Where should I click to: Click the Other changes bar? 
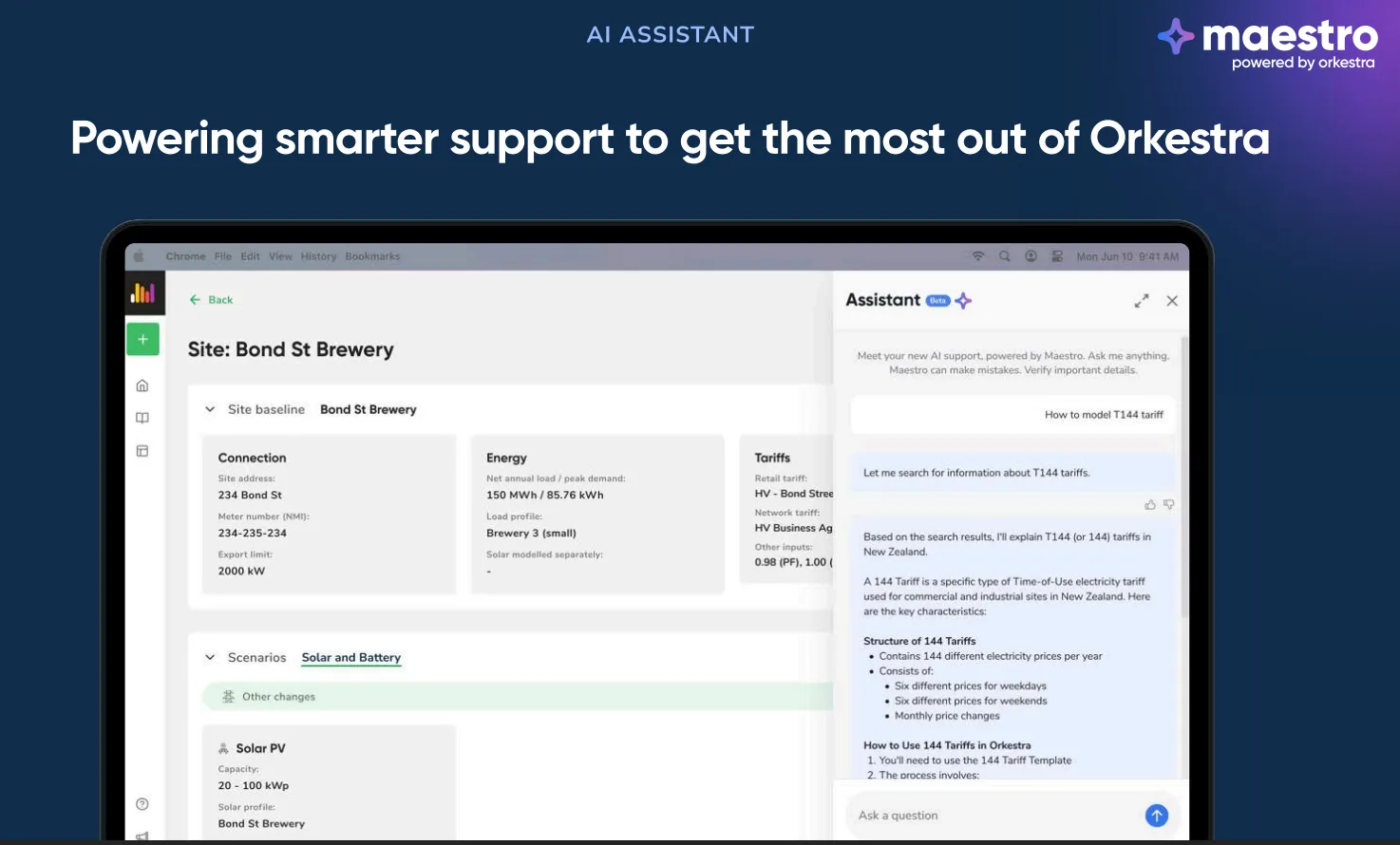[518, 697]
